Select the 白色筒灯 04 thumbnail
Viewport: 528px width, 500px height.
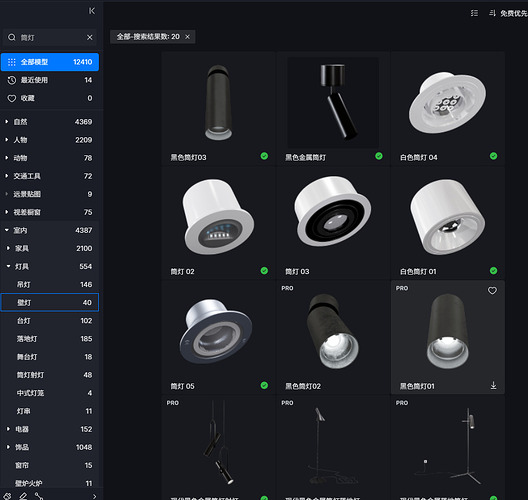[448, 103]
